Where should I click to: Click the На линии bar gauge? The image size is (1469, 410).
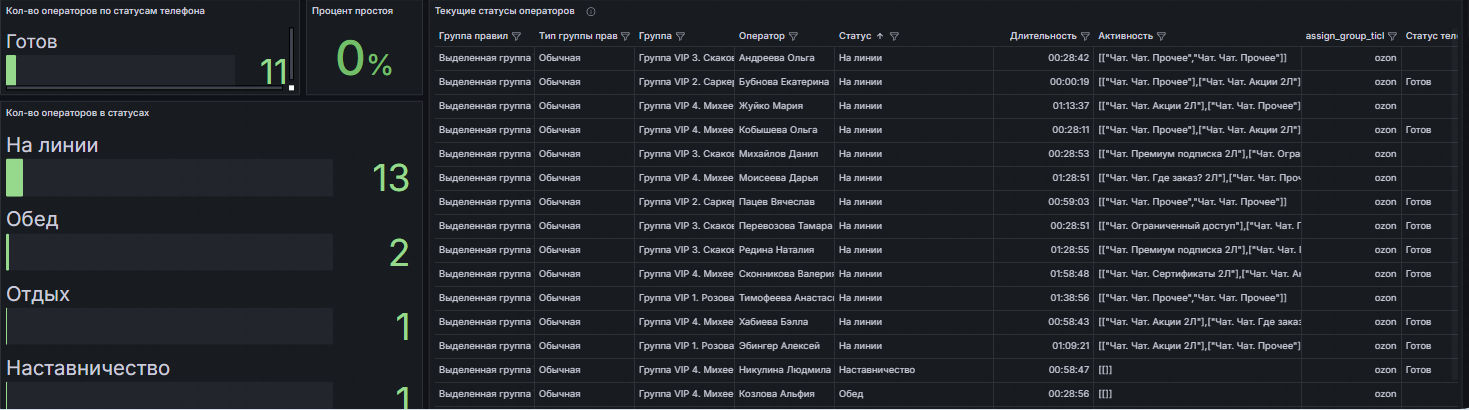[169, 178]
